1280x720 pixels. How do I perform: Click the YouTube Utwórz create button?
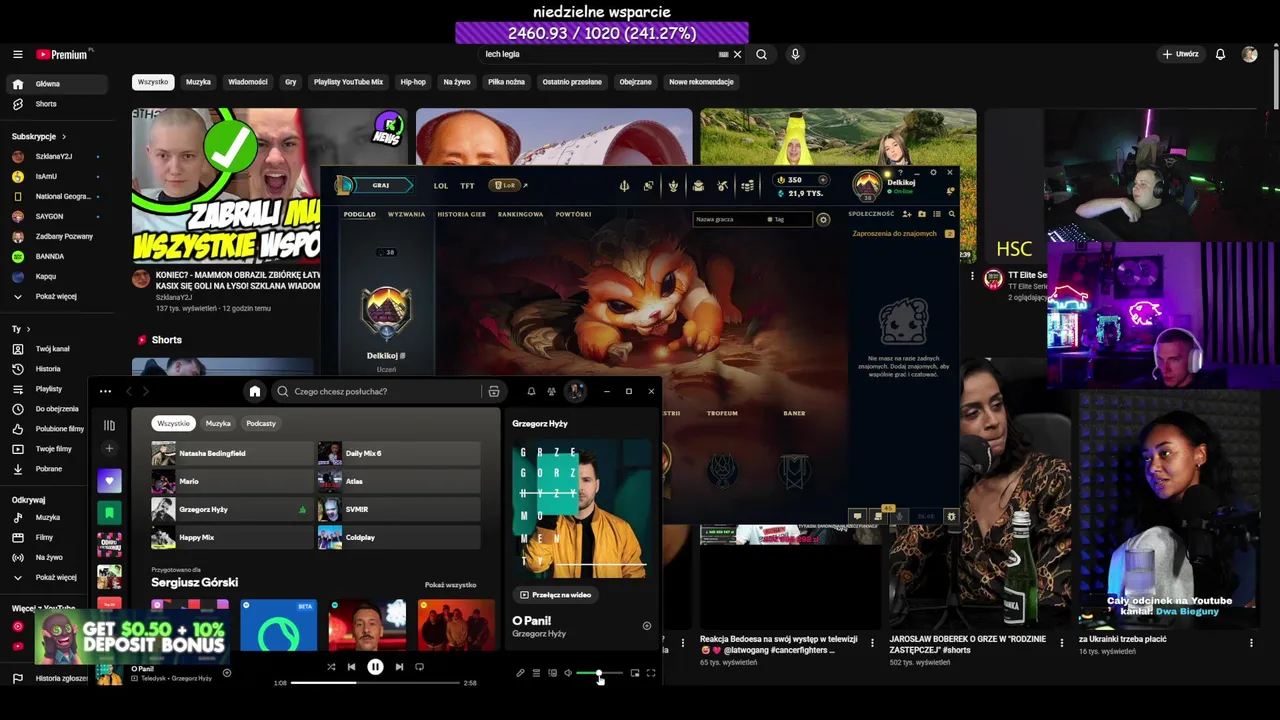(x=1180, y=54)
